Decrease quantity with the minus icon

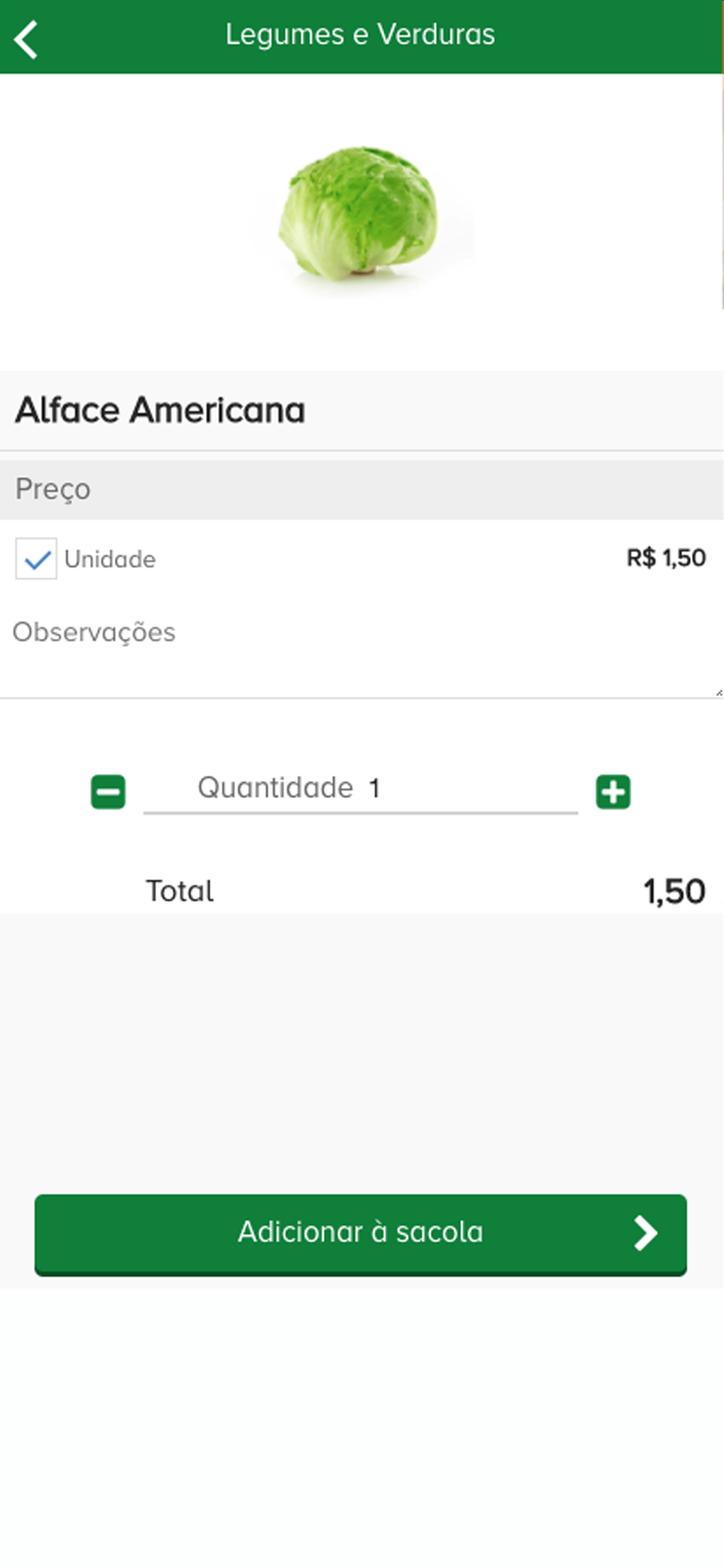(108, 792)
